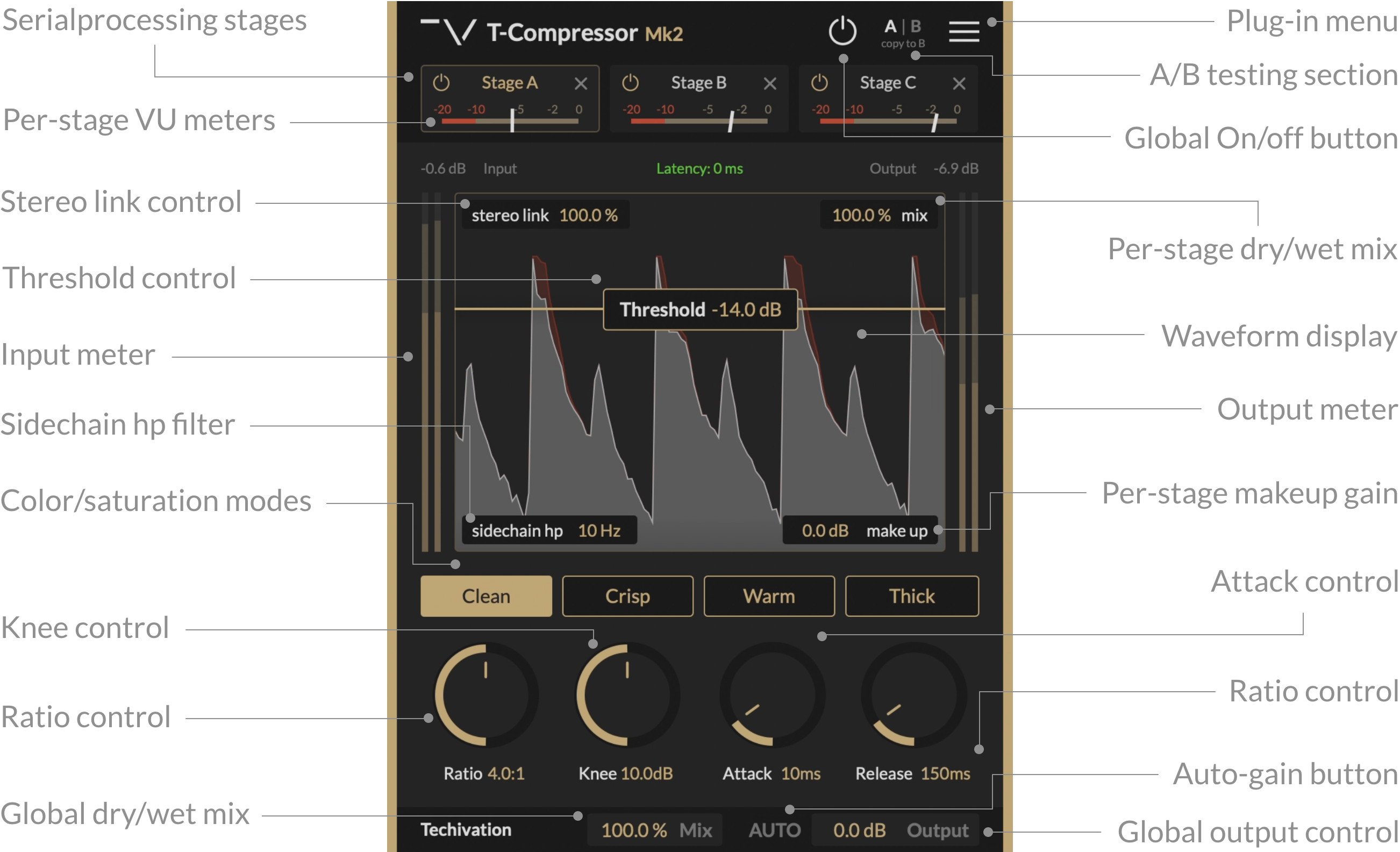
Task: Select the Warm character mode
Action: (769, 596)
